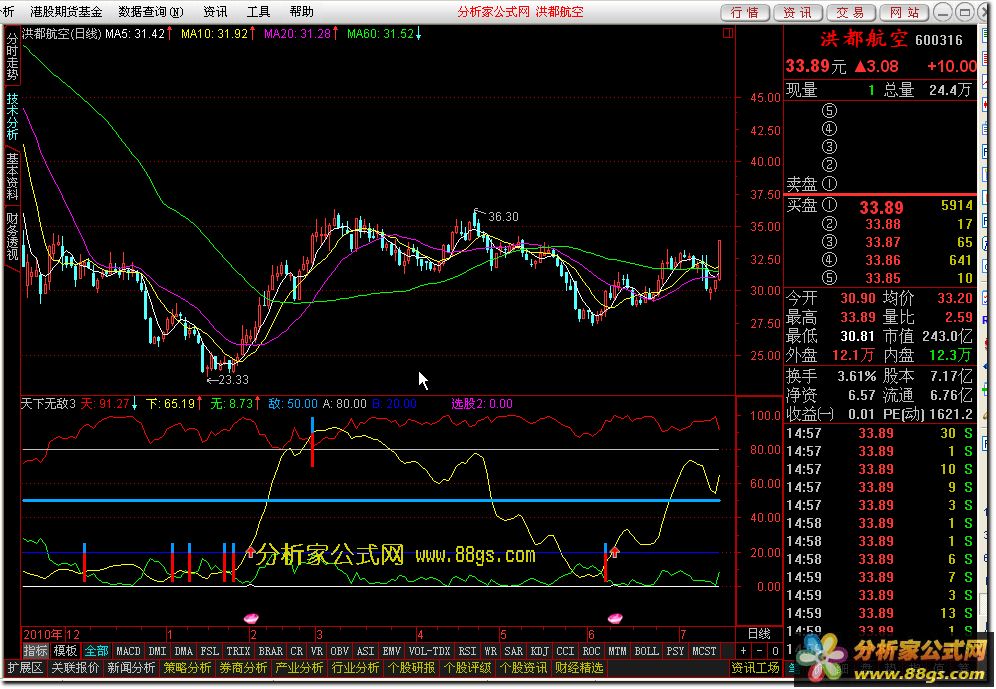Open the 新闻分析 bottom tab

(131, 668)
